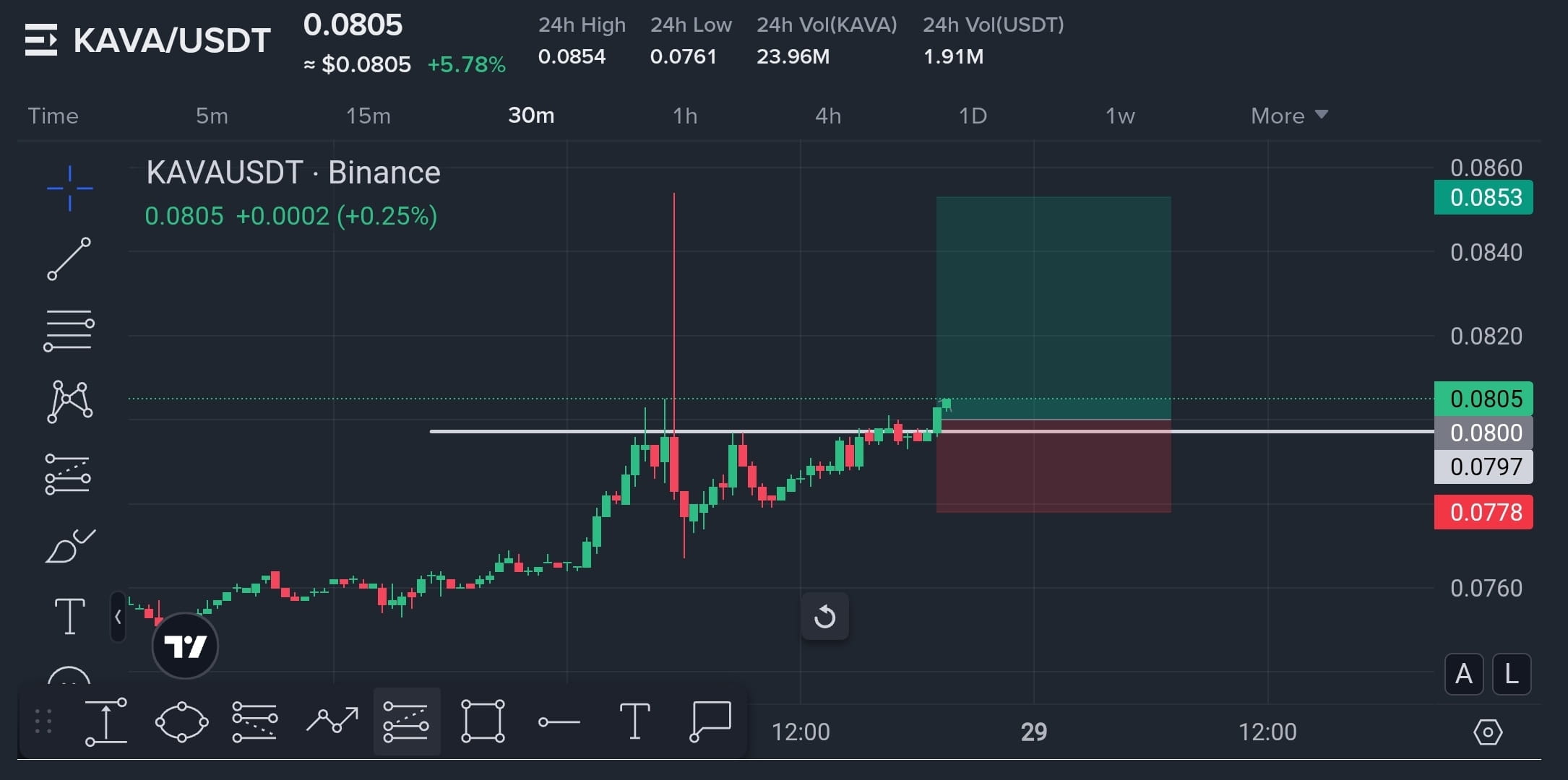Viewport: 1568px width, 780px height.
Task: Select the green profit zone of the position
Action: (x=1054, y=308)
